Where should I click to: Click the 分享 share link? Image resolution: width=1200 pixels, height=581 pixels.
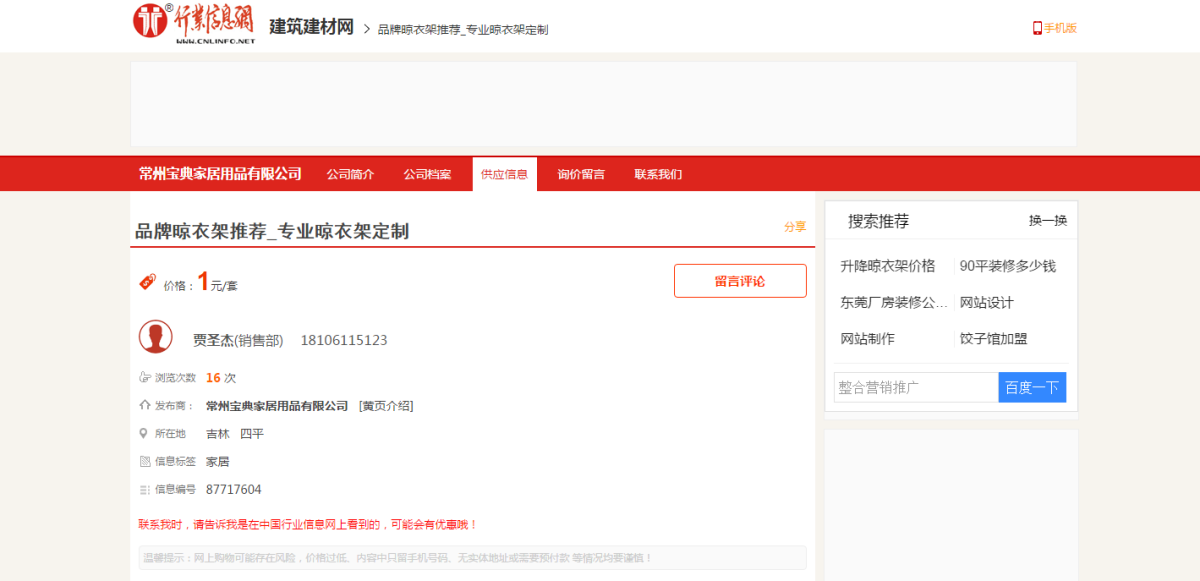point(795,227)
